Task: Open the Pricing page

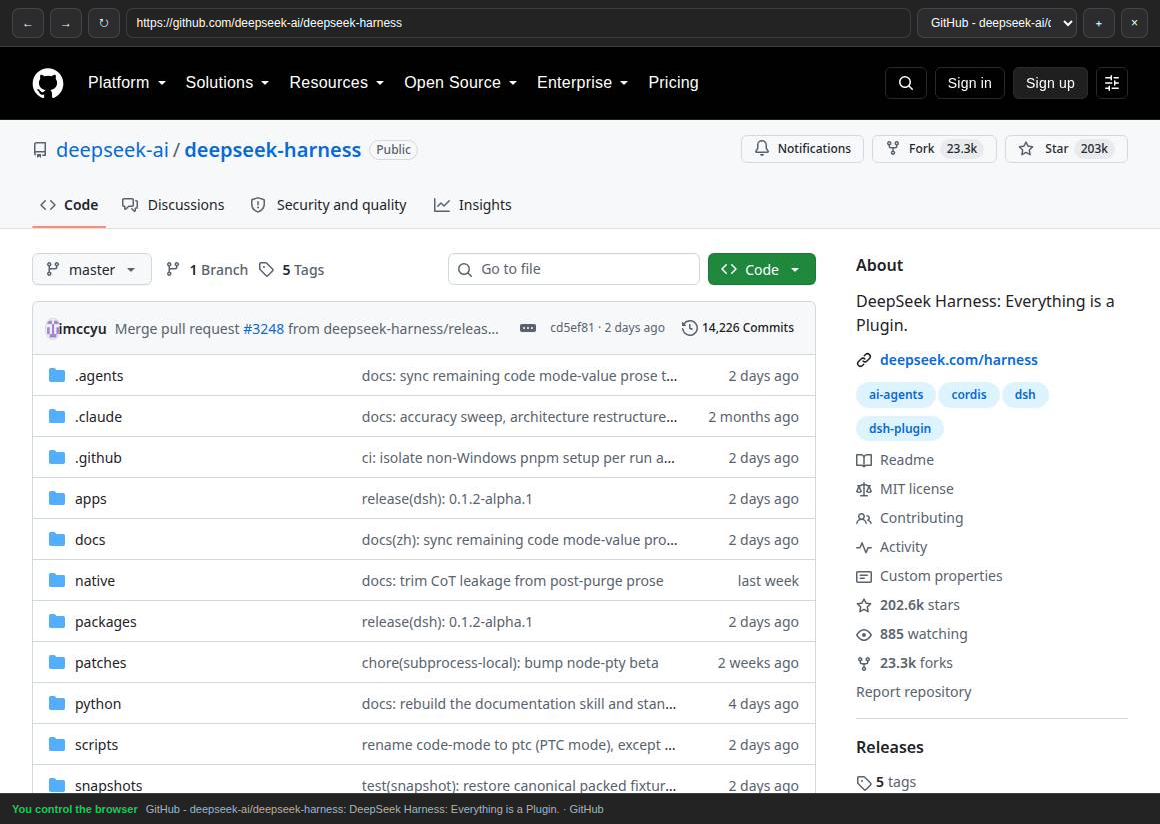Action: [673, 83]
